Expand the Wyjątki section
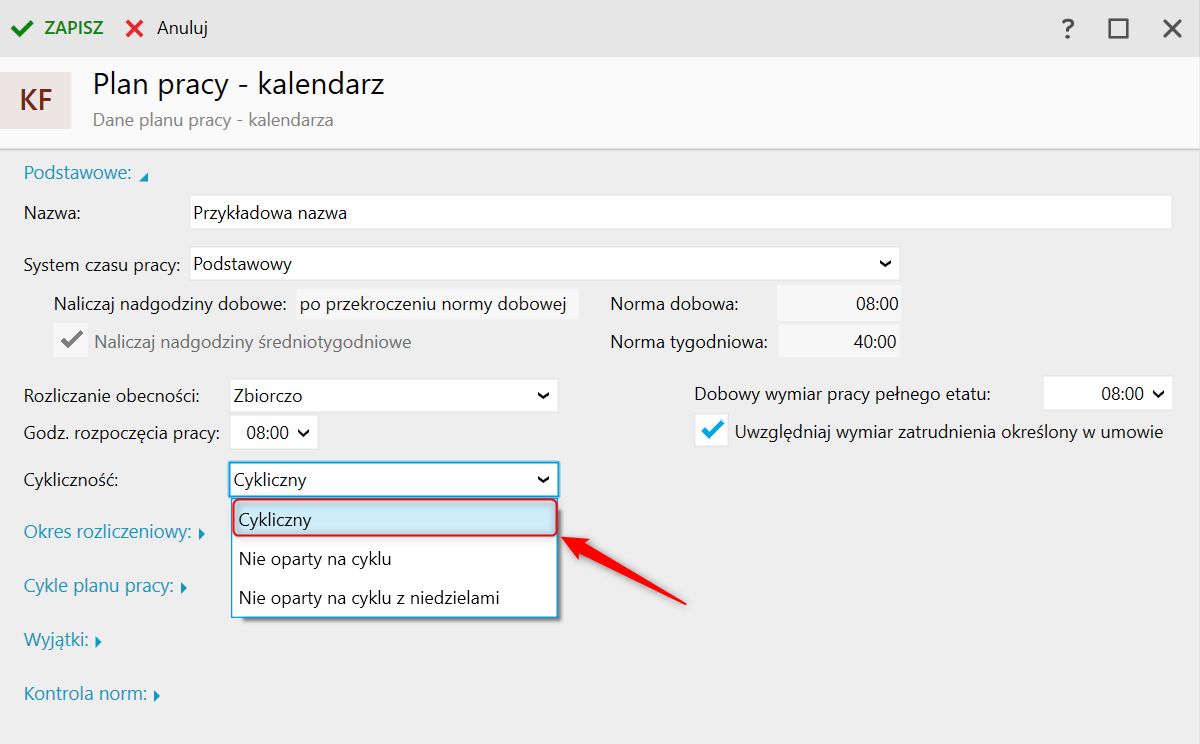This screenshot has height=744, width=1200. pos(98,642)
